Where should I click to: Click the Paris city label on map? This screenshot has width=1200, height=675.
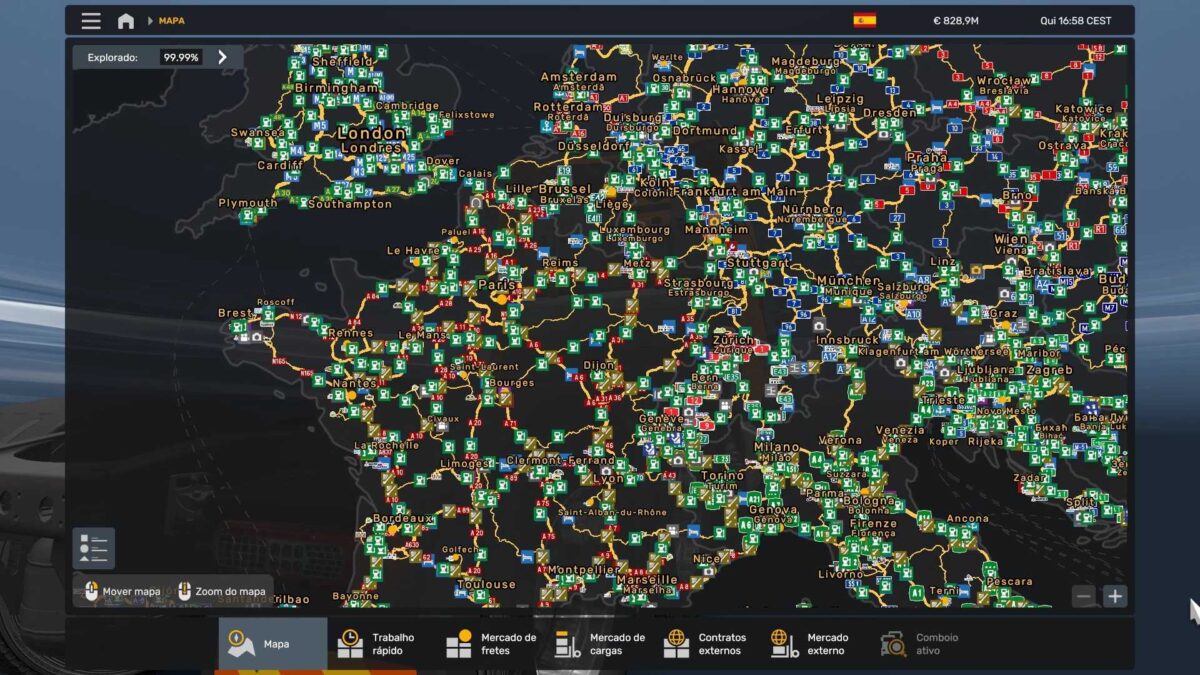click(x=497, y=285)
